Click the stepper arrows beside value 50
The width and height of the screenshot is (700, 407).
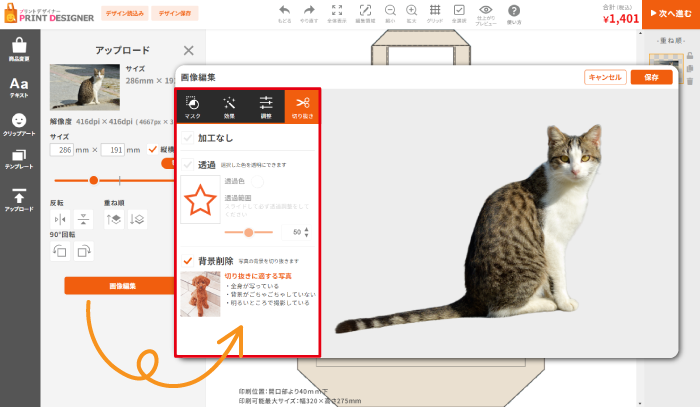tap(305, 231)
